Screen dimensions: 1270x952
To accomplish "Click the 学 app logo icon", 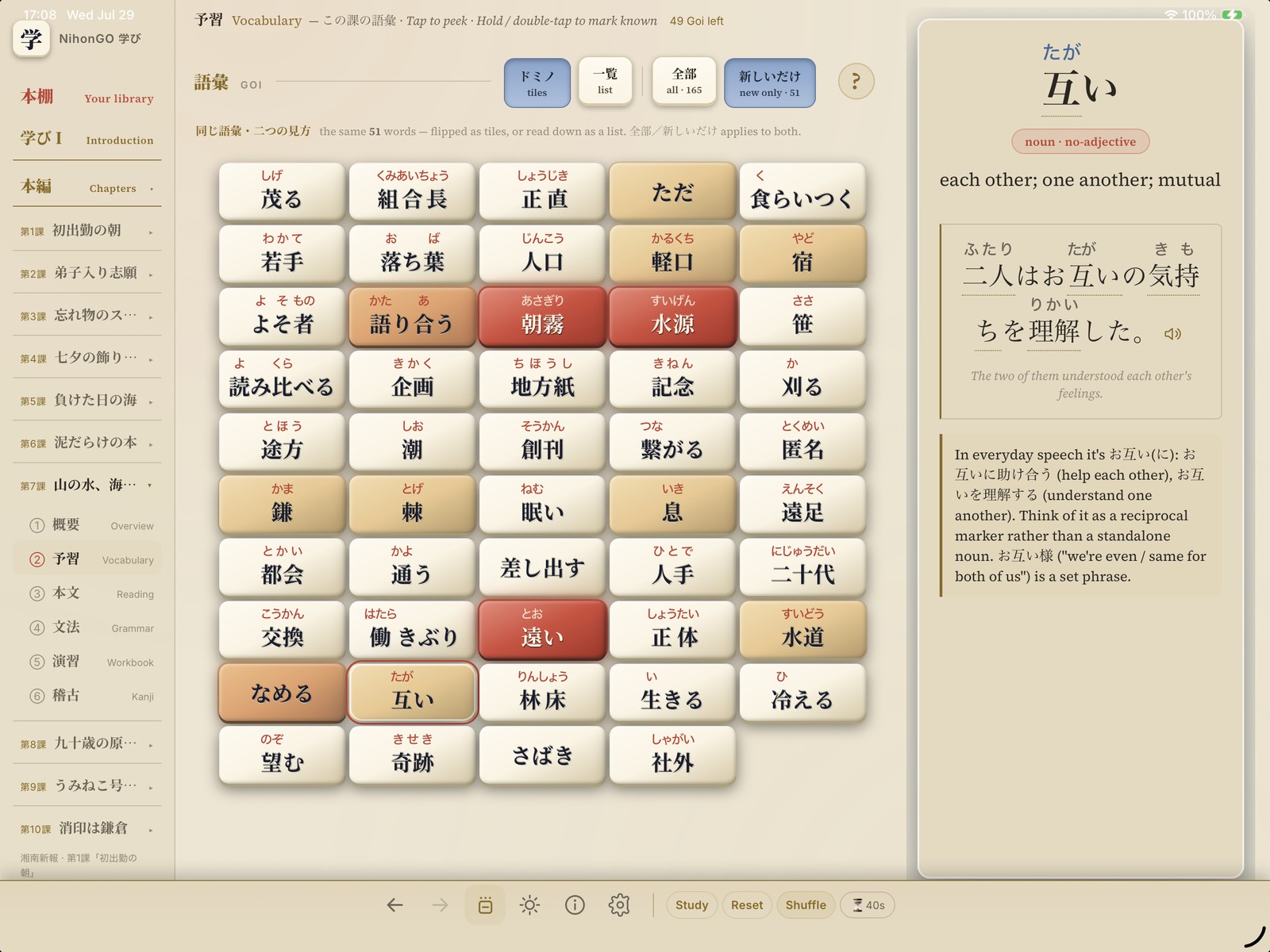I will tap(32, 39).
